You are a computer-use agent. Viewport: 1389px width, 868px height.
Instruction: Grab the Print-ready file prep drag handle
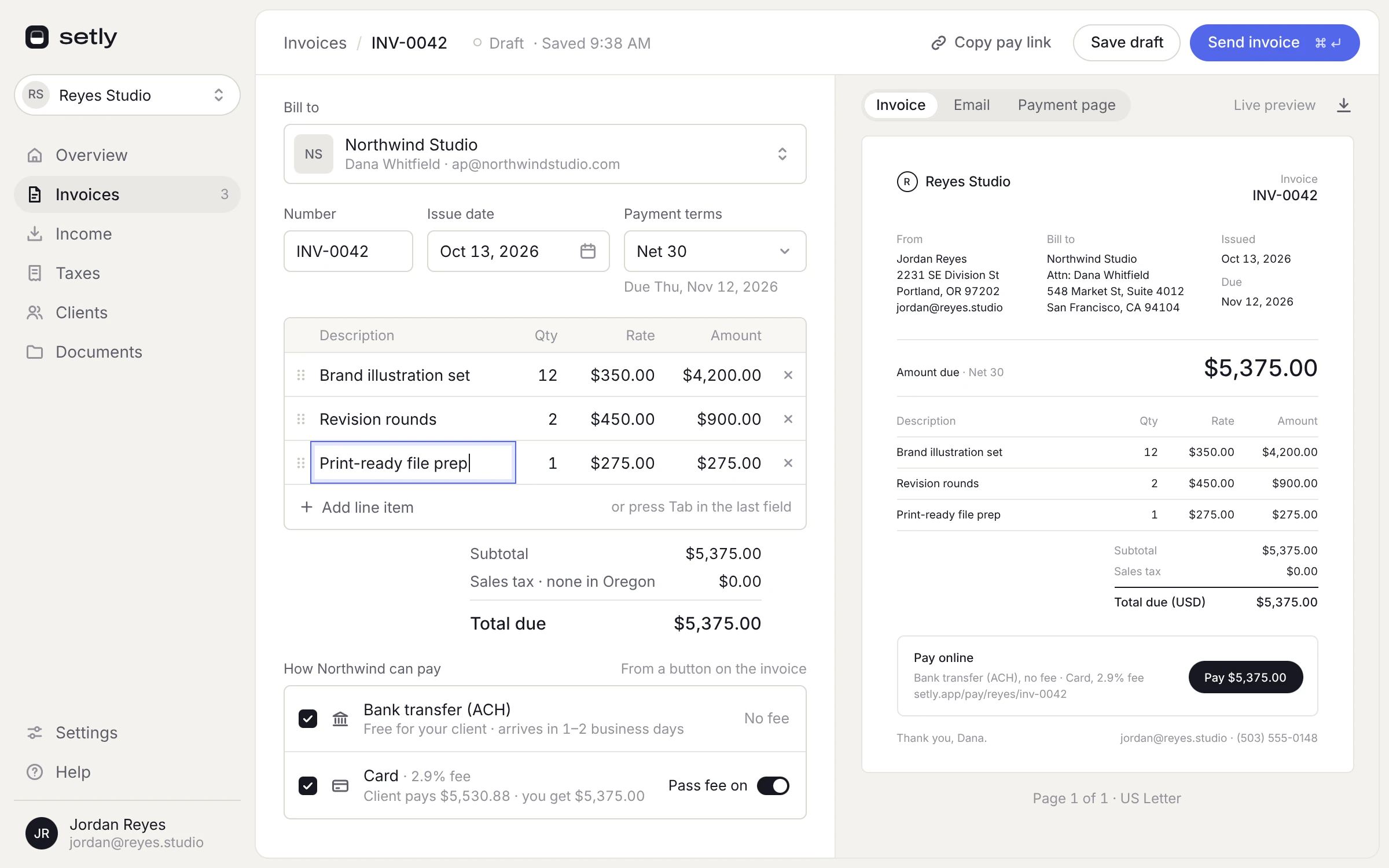pos(301,463)
